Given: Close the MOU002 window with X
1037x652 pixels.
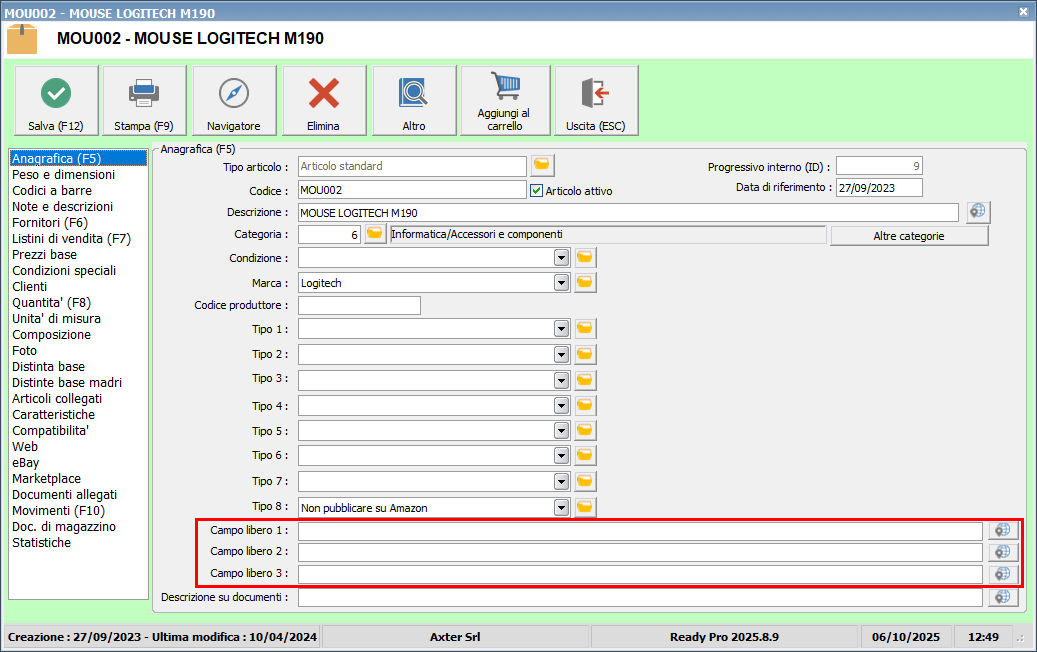Looking at the screenshot, I should 1023,11.
